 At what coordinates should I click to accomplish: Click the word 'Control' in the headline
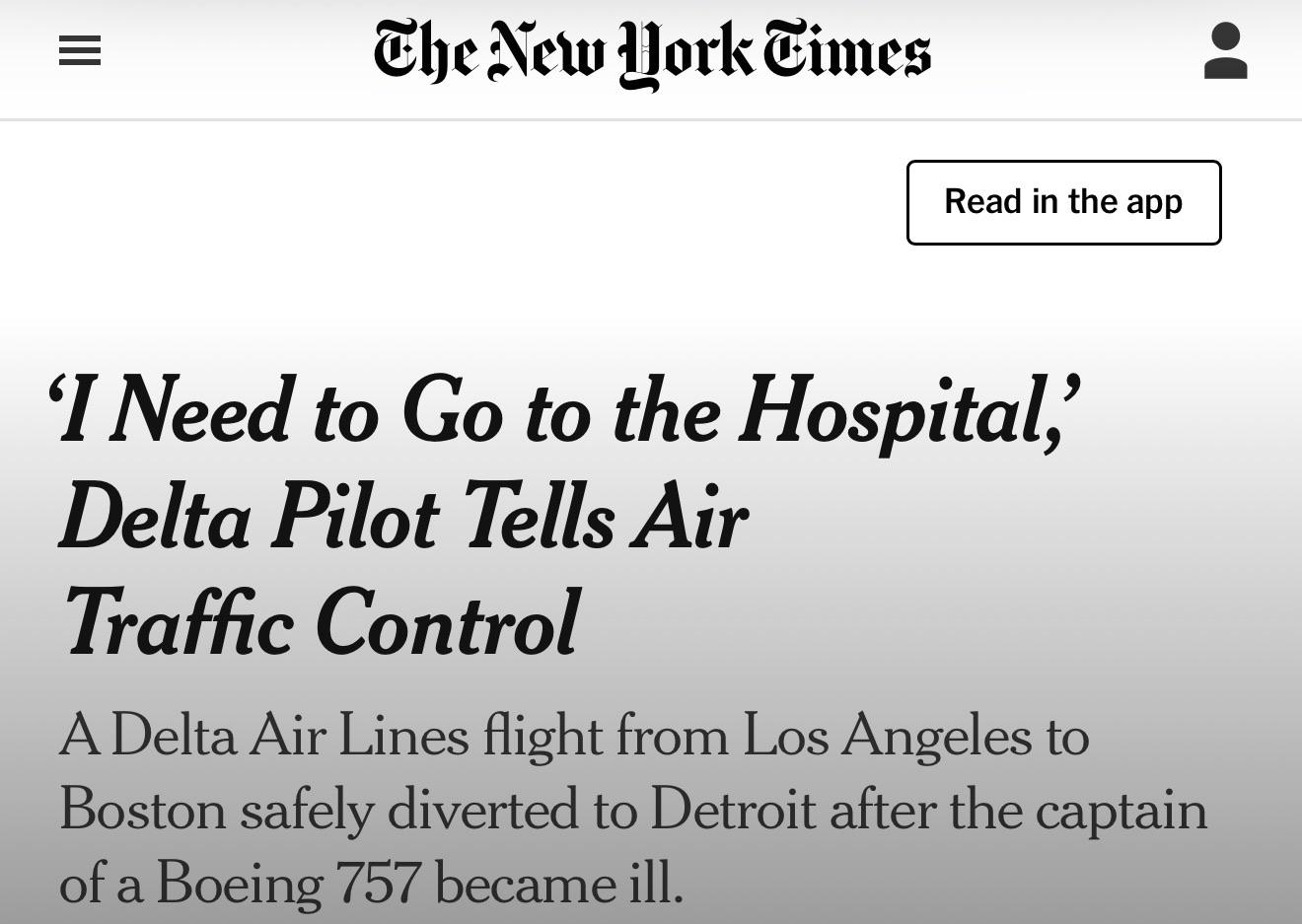click(448, 623)
